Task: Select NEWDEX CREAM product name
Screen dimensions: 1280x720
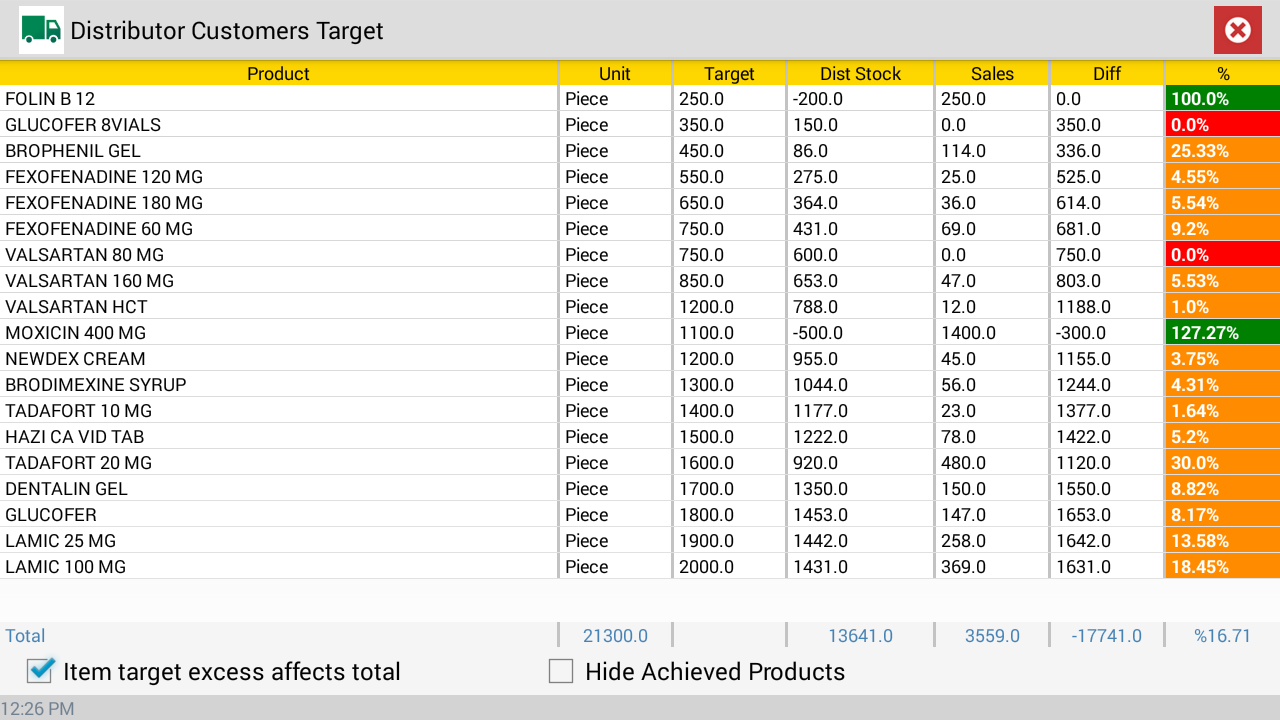Action: click(x=75, y=358)
